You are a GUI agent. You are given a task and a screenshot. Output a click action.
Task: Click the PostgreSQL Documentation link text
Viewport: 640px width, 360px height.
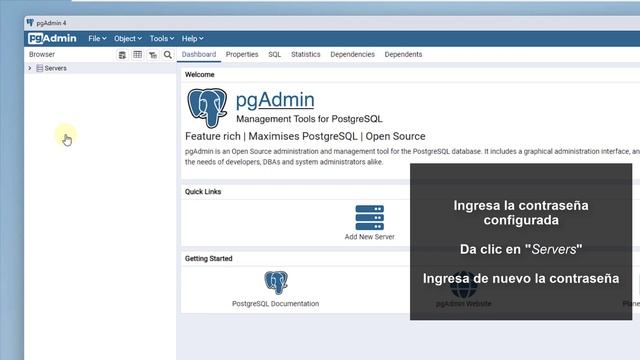[x=276, y=304]
